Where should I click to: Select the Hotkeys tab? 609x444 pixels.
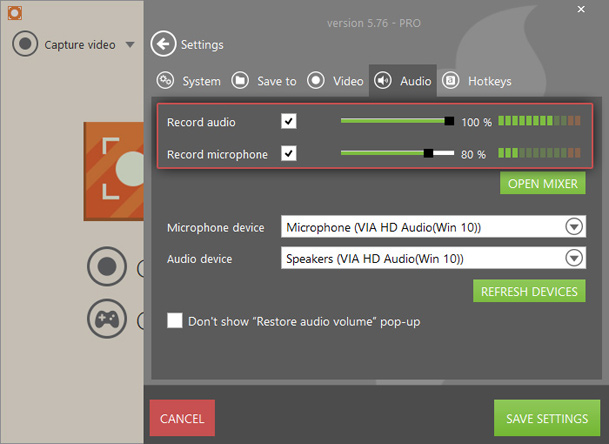click(476, 80)
